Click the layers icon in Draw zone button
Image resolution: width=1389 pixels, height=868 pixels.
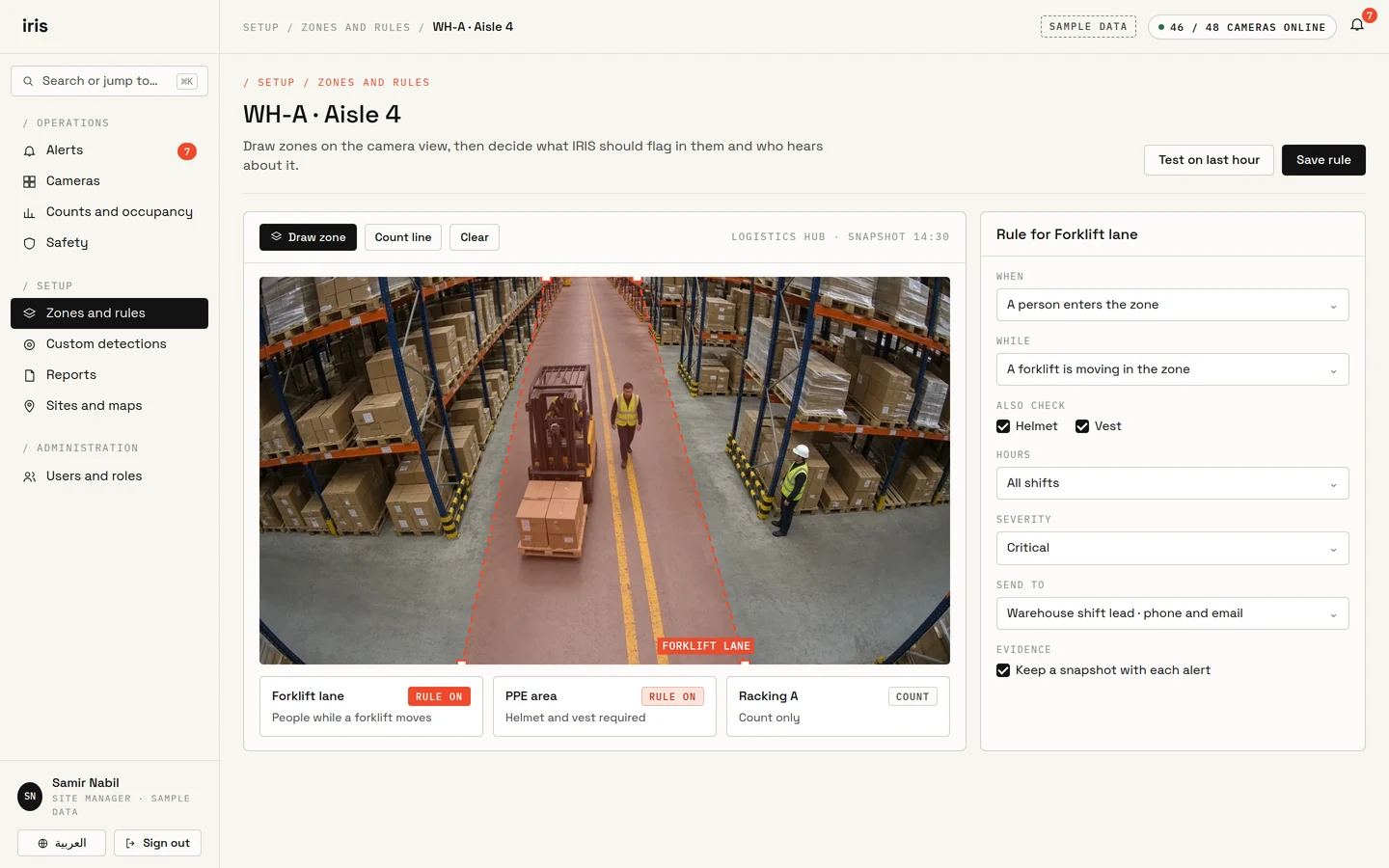(276, 237)
